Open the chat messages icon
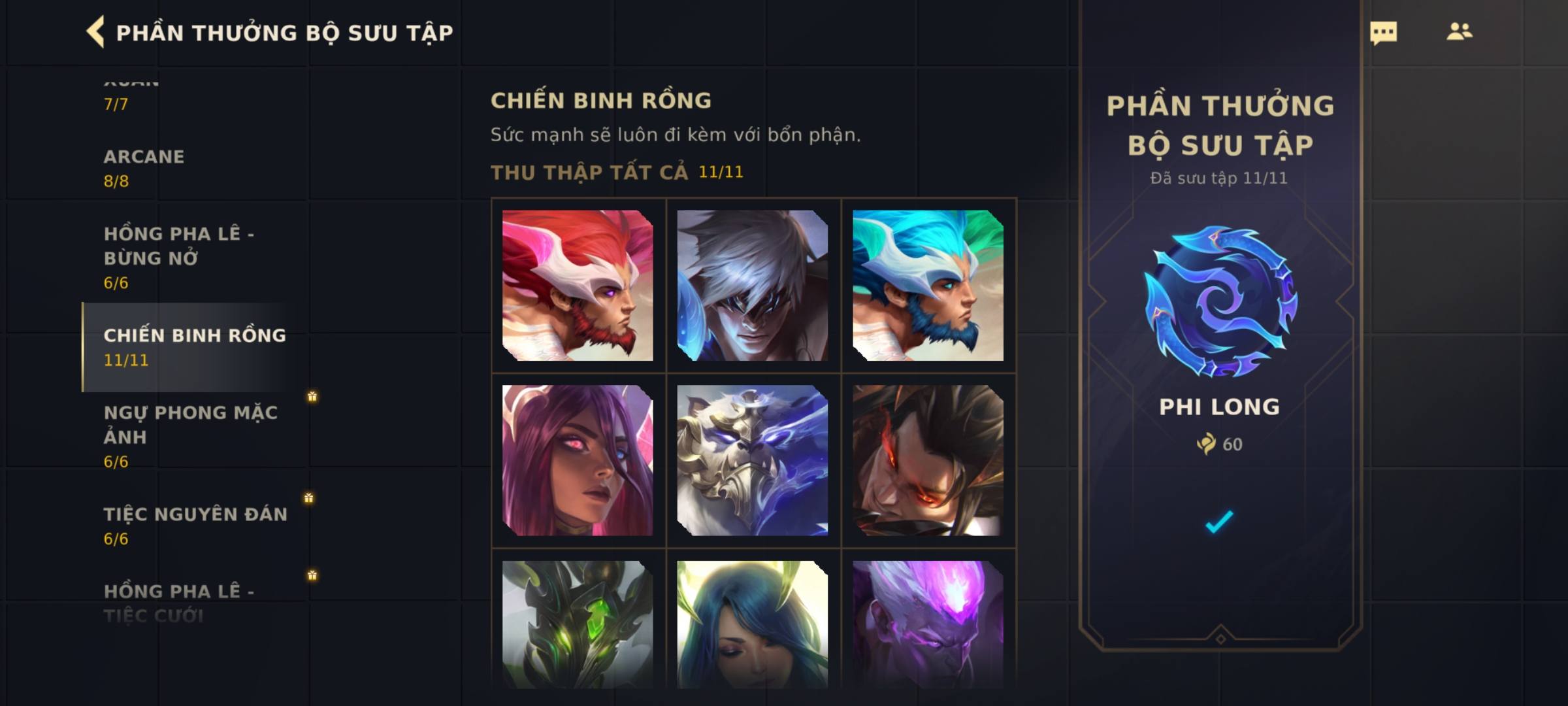This screenshot has width=1568, height=706. pyautogui.click(x=1383, y=33)
